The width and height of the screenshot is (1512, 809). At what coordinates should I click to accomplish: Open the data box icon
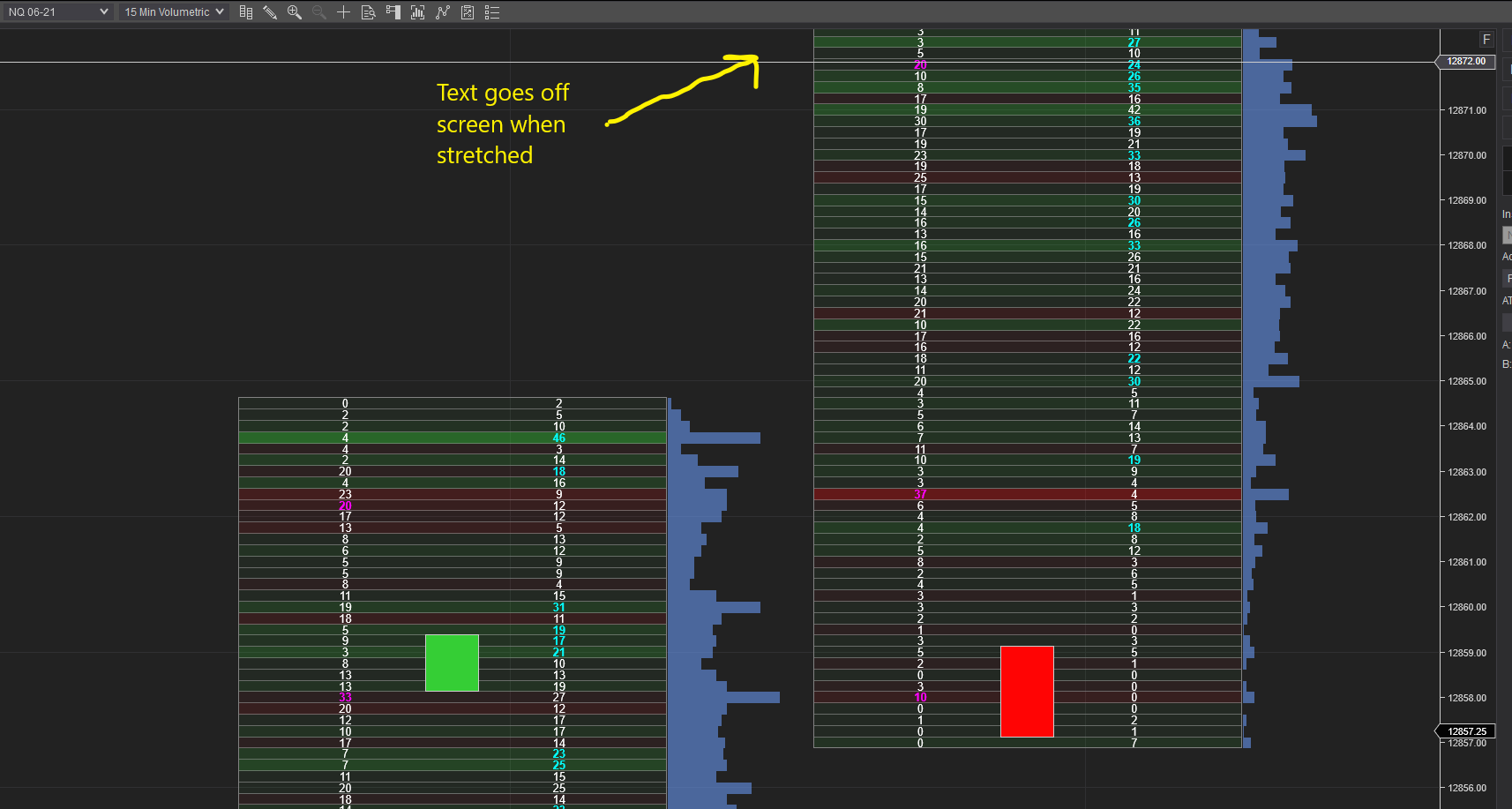tap(369, 12)
